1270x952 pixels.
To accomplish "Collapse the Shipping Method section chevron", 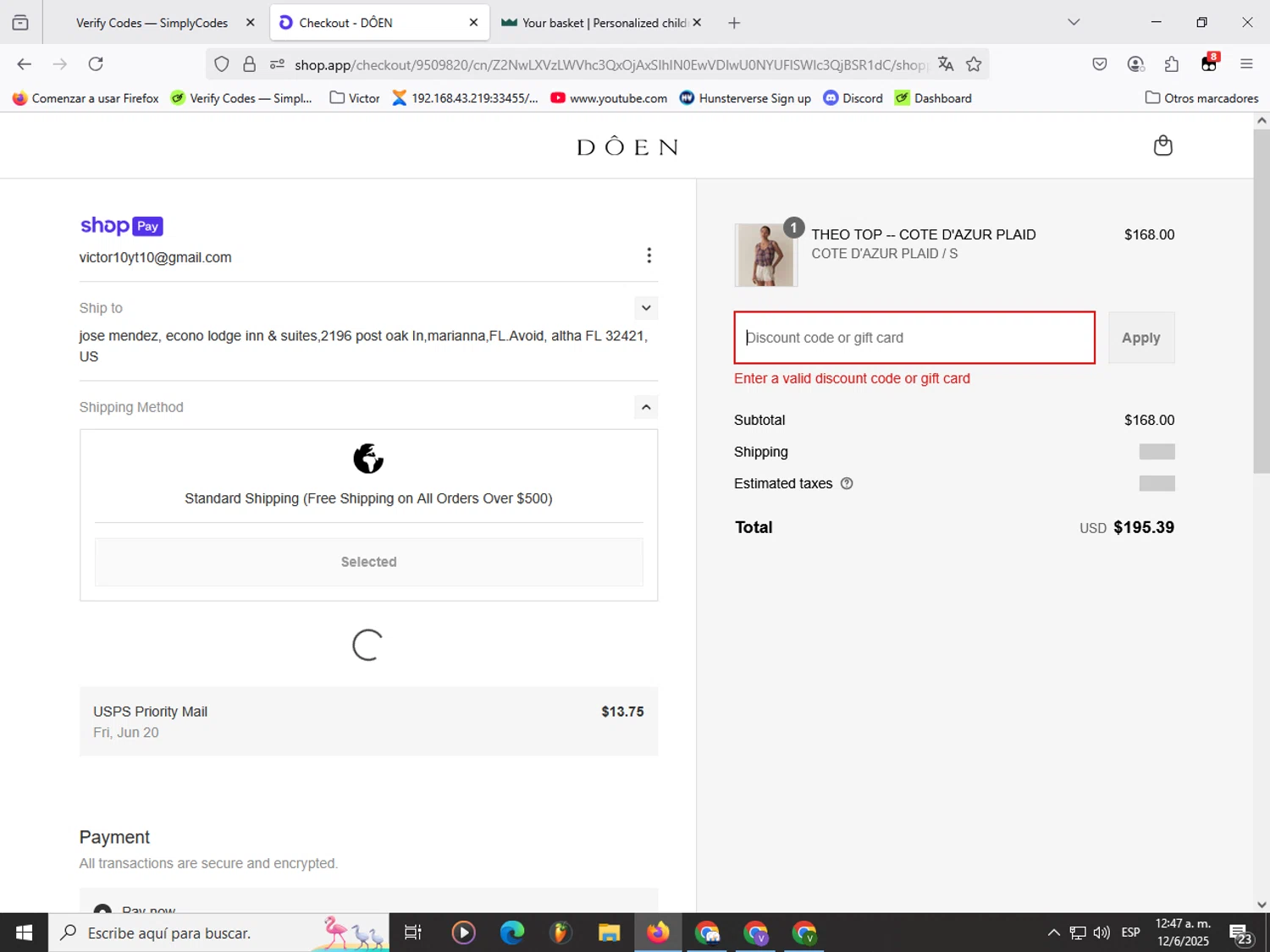I will pos(646,407).
